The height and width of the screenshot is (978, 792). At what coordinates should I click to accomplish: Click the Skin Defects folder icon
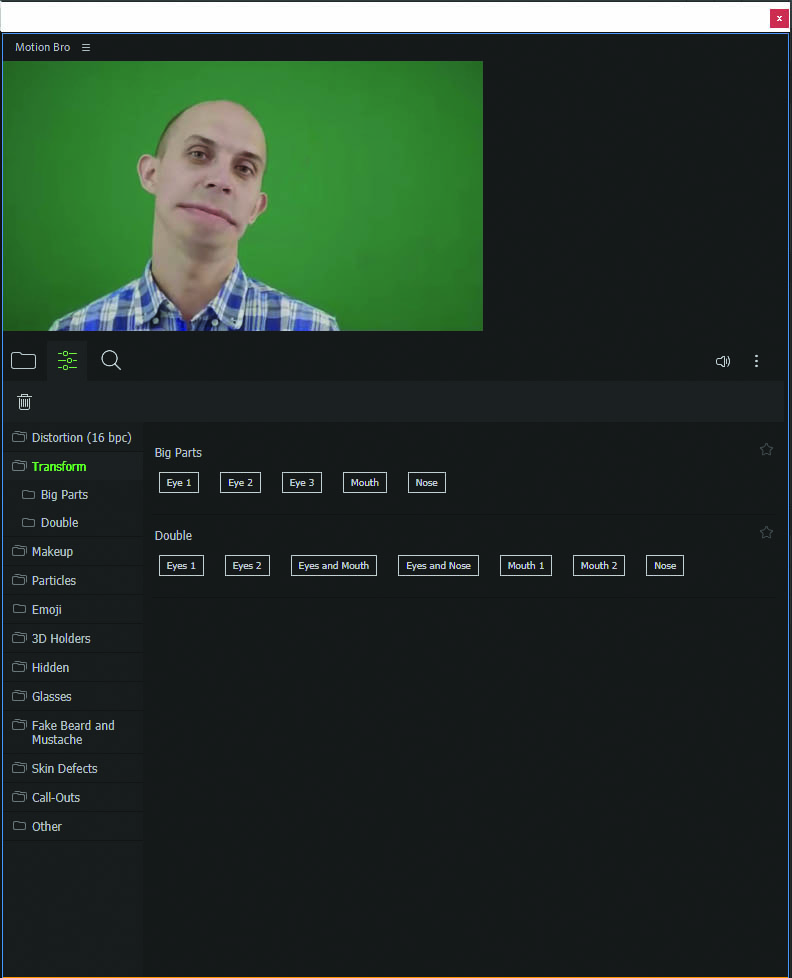tap(19, 767)
